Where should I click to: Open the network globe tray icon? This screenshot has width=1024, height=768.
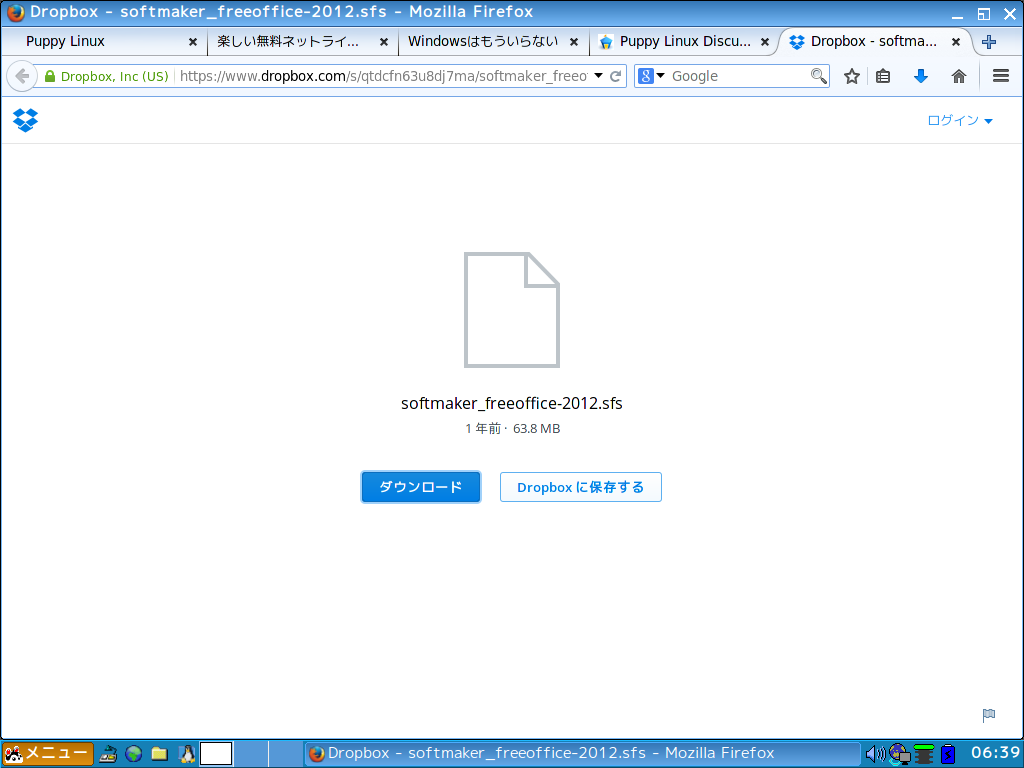pyautogui.click(x=899, y=754)
